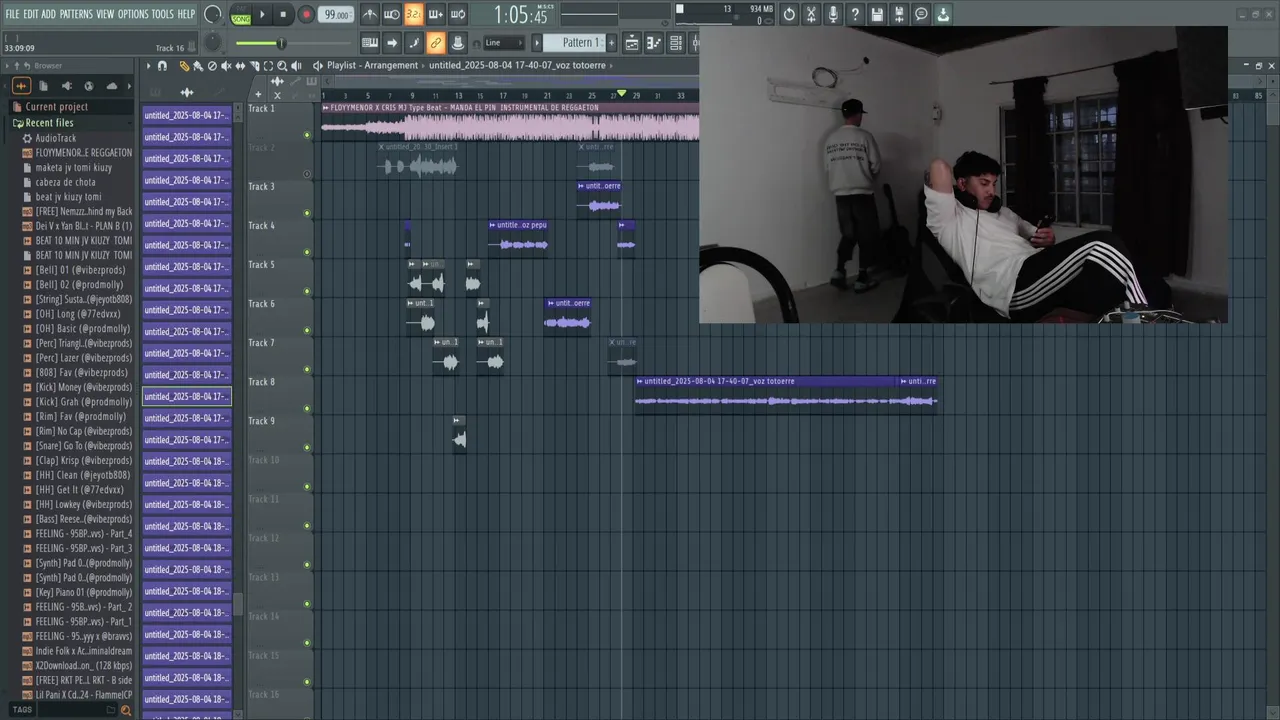This screenshot has height=720, width=1280.
Task: Open the Pattern 1 selector
Action: tap(575, 43)
